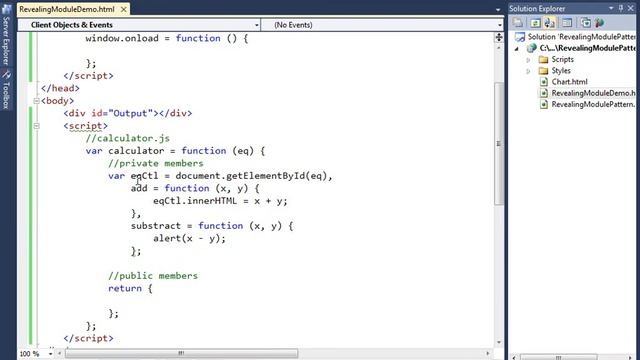This screenshot has height=360, width=640.
Task: Click the "window.onload" text
Action: (x=122, y=38)
